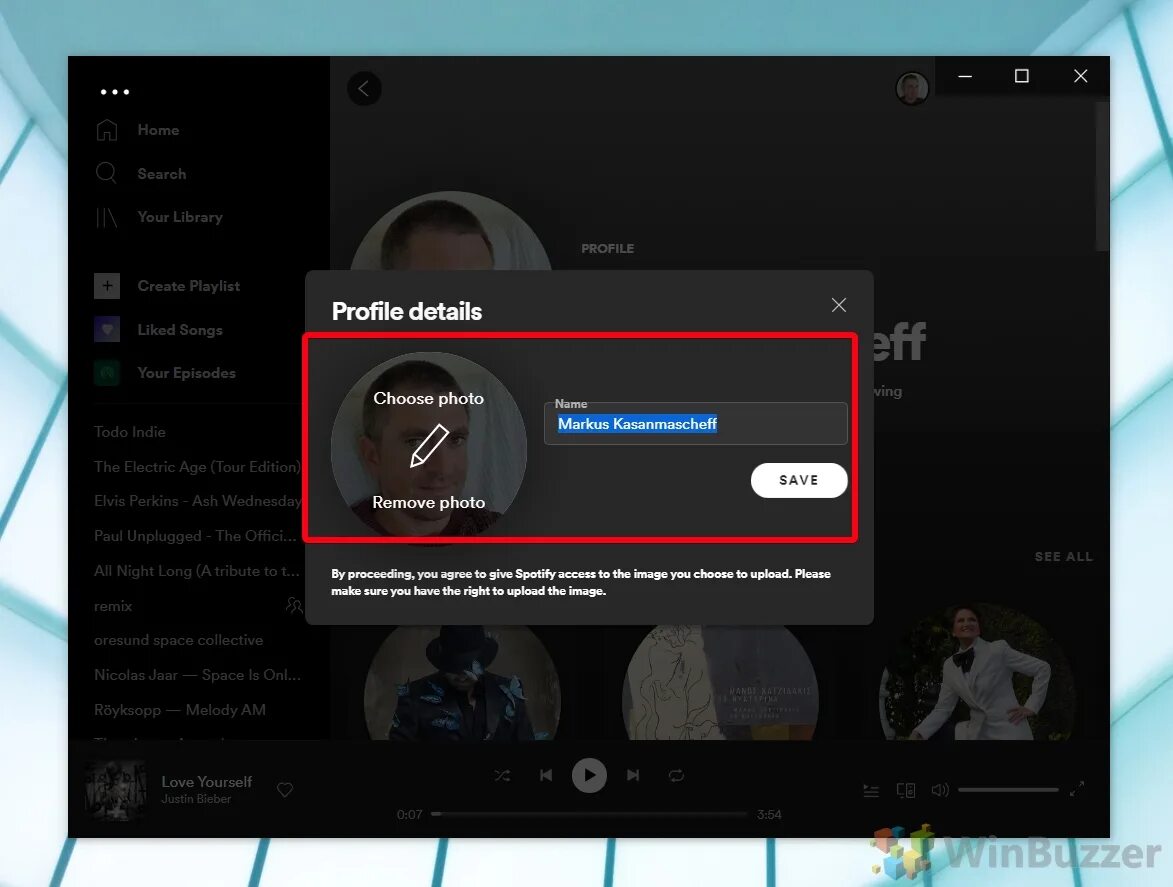Click Choose photo on profile picture
The width and height of the screenshot is (1173, 887).
pyautogui.click(x=429, y=399)
